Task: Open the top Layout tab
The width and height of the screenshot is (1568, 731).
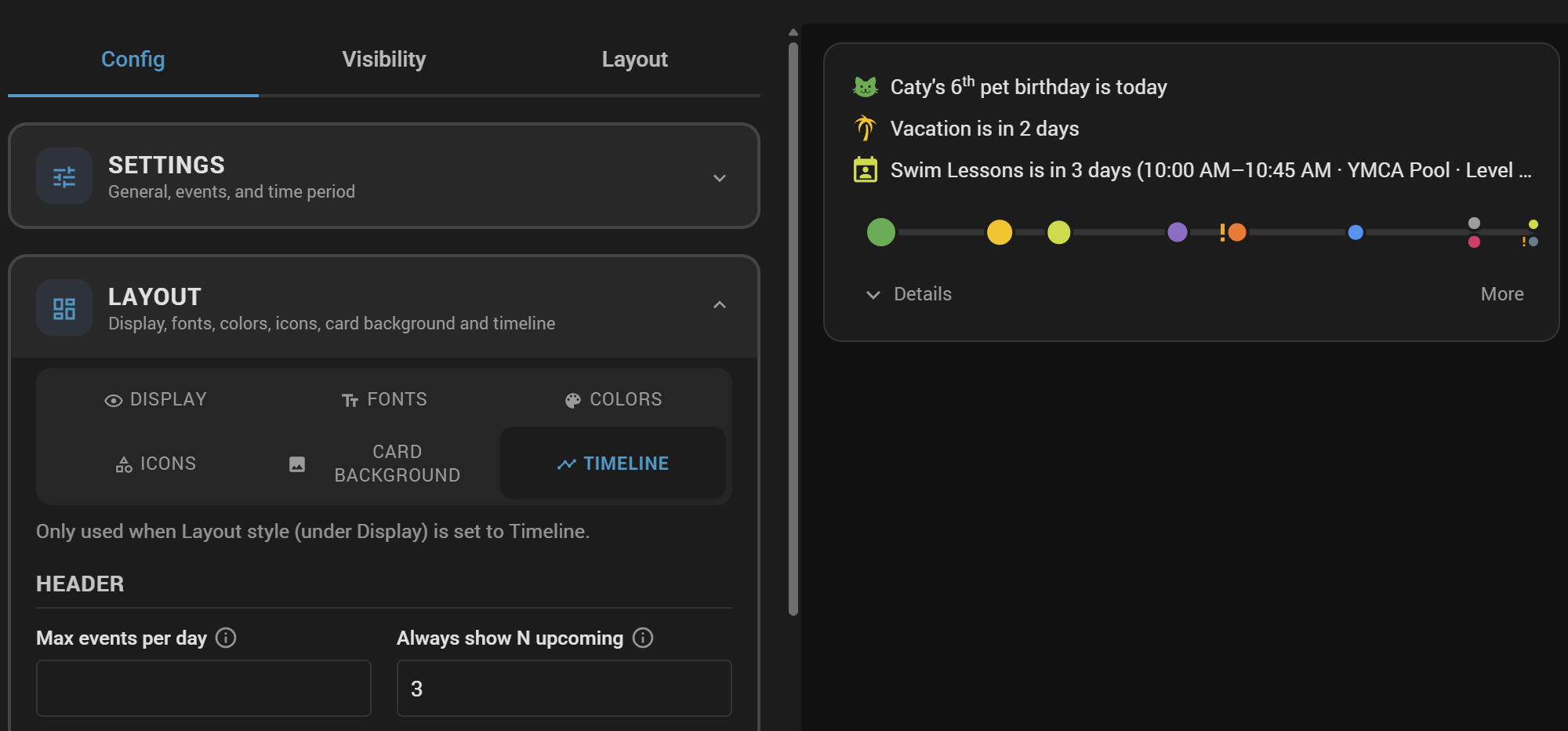Action: [635, 60]
